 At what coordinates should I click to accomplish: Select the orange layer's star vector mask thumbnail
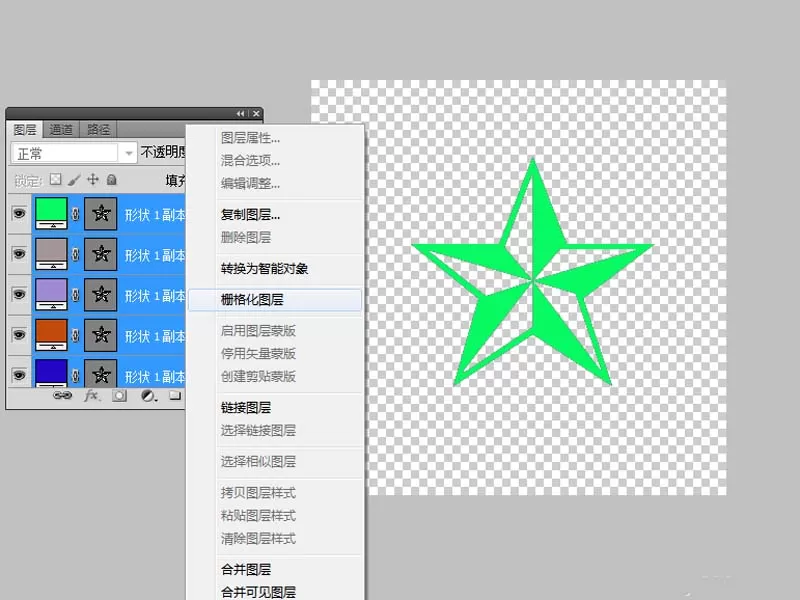[101, 335]
